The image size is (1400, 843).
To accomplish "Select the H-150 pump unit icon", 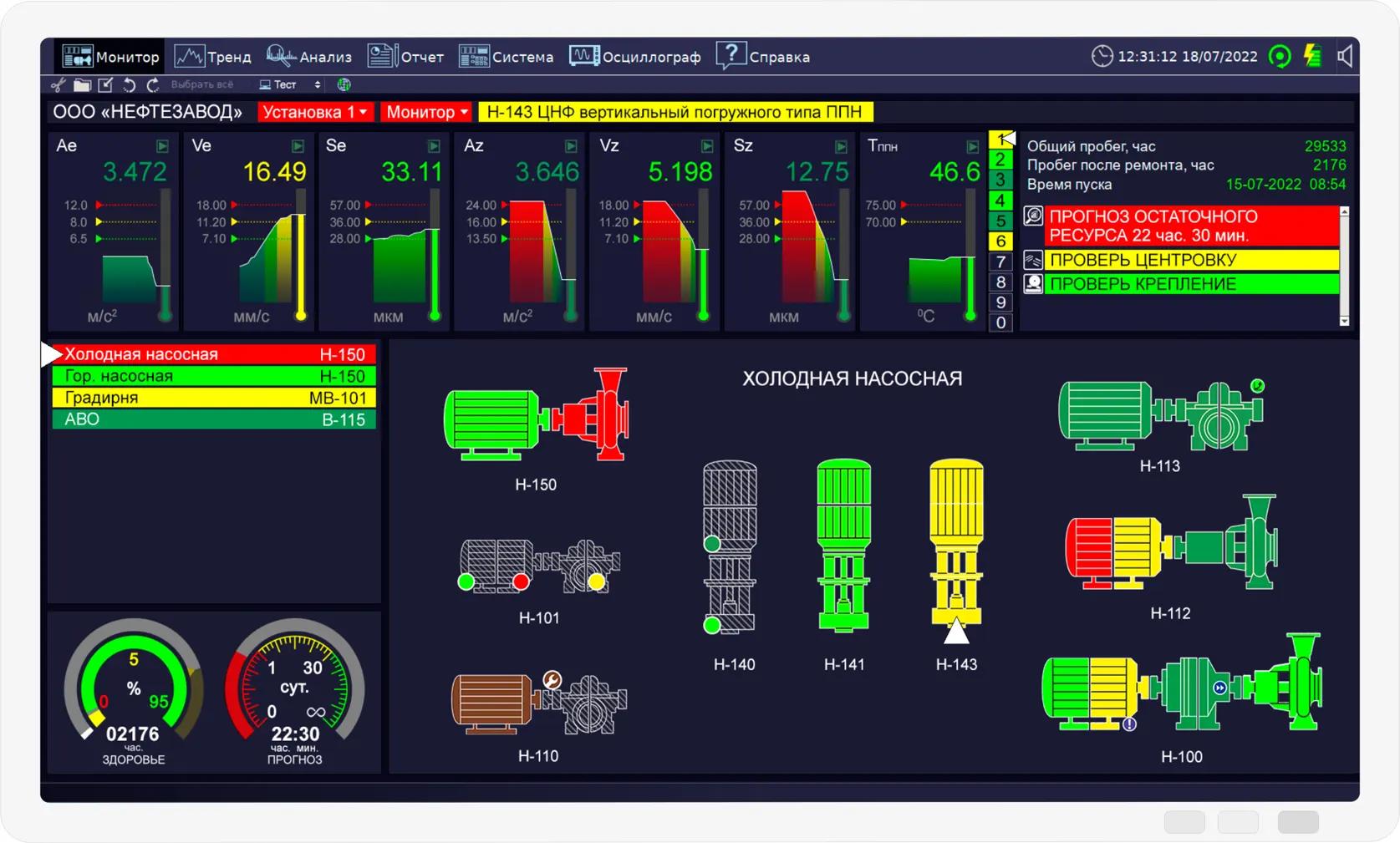I will (536, 415).
